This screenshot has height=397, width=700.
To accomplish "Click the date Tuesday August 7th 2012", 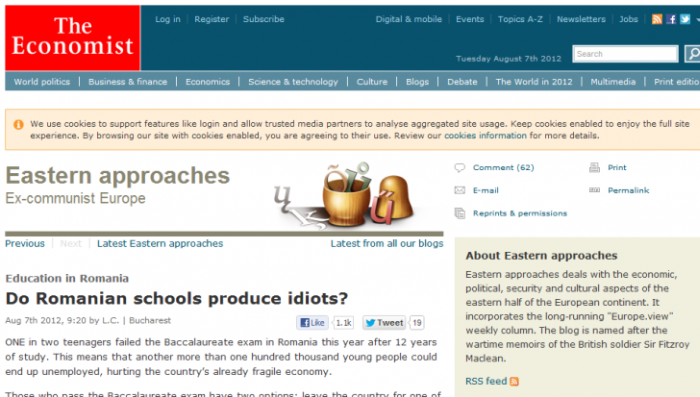I will 508,59.
